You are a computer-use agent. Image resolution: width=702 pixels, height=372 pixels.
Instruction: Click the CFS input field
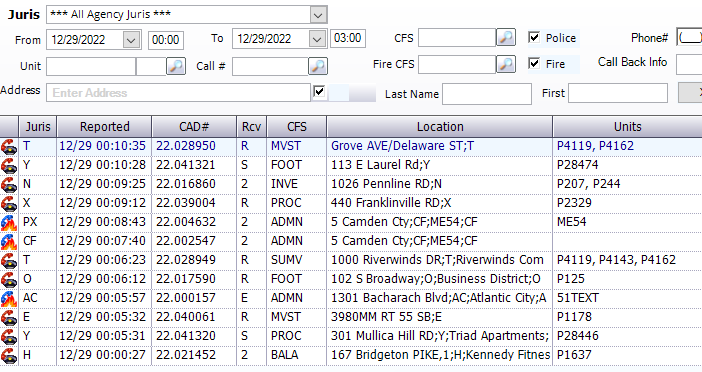click(x=457, y=38)
